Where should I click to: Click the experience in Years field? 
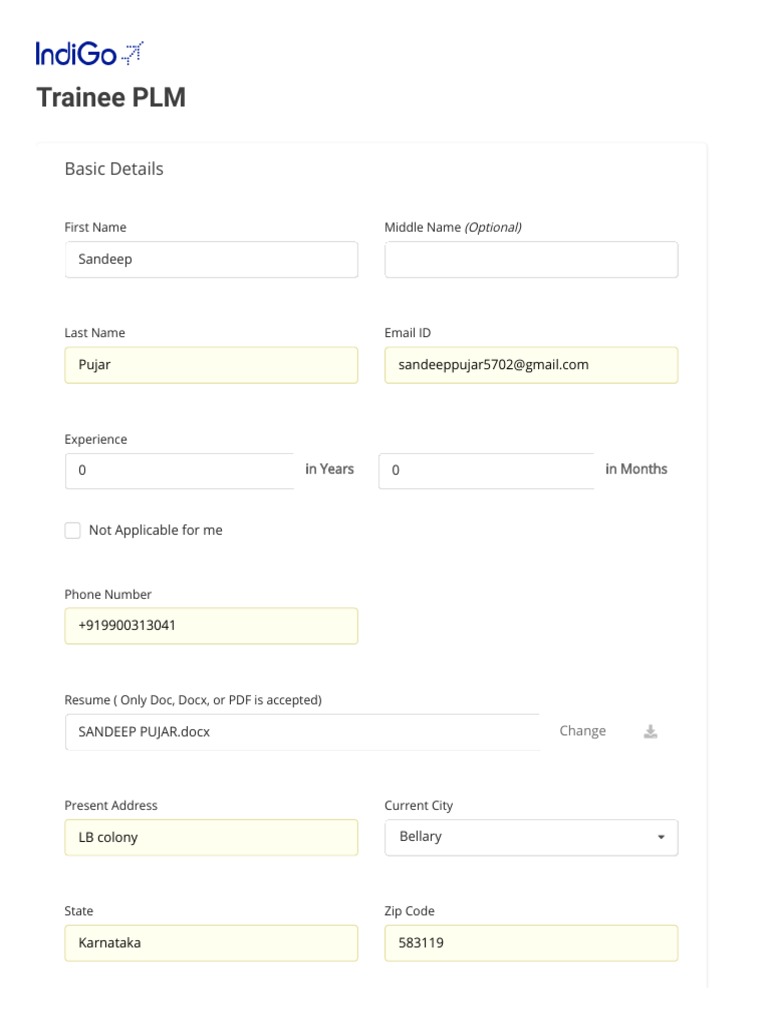click(x=180, y=471)
